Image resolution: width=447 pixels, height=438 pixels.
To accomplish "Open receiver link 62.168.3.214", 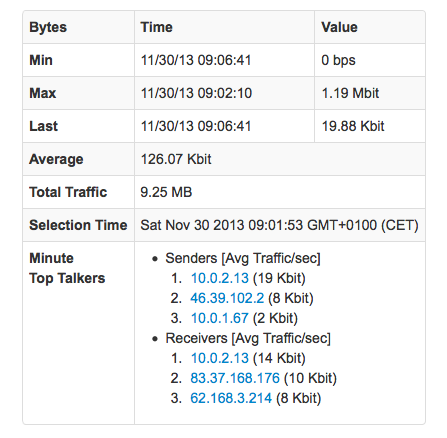I will (x=231, y=398).
